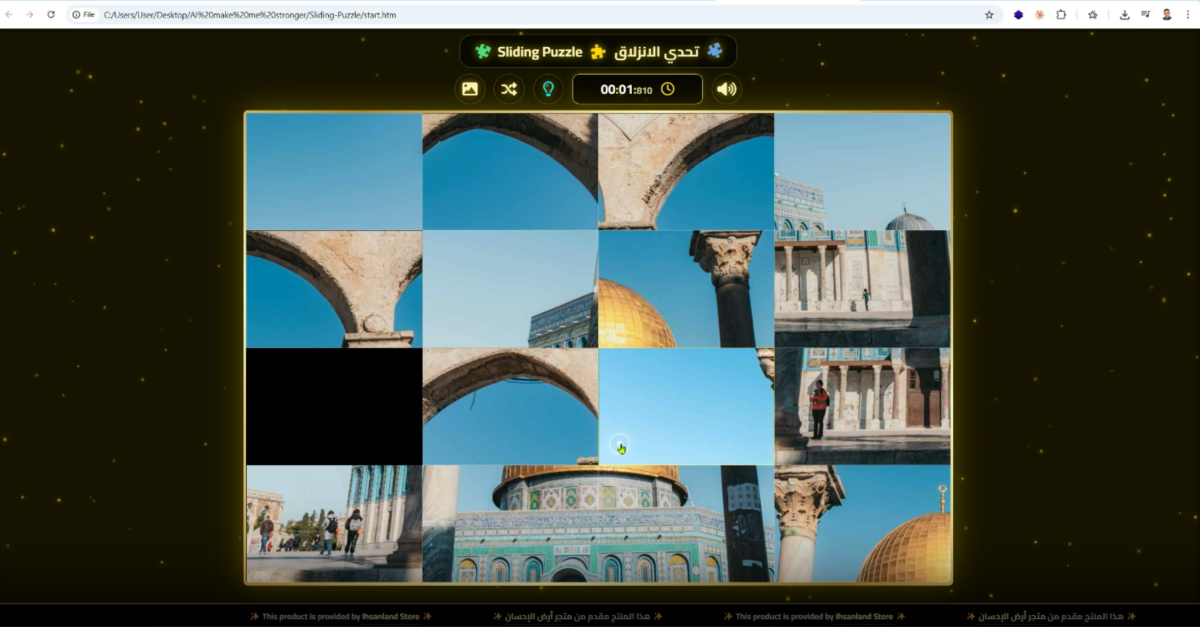Screen dimensions: 1200x627
Task: Open Chrome's three-dot menu
Action: tap(1187, 15)
